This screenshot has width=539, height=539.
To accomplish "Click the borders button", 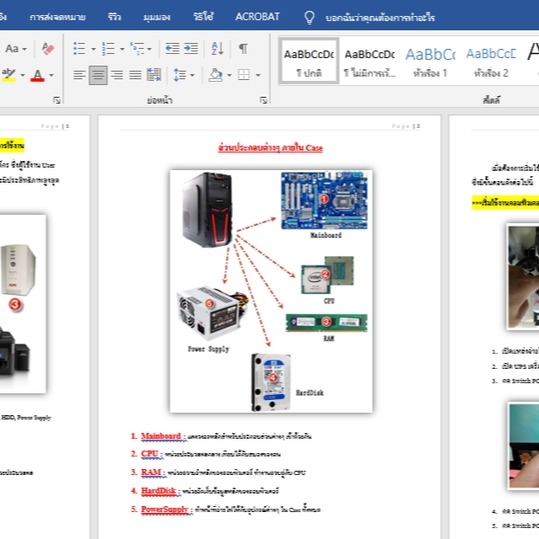I will [244, 75].
